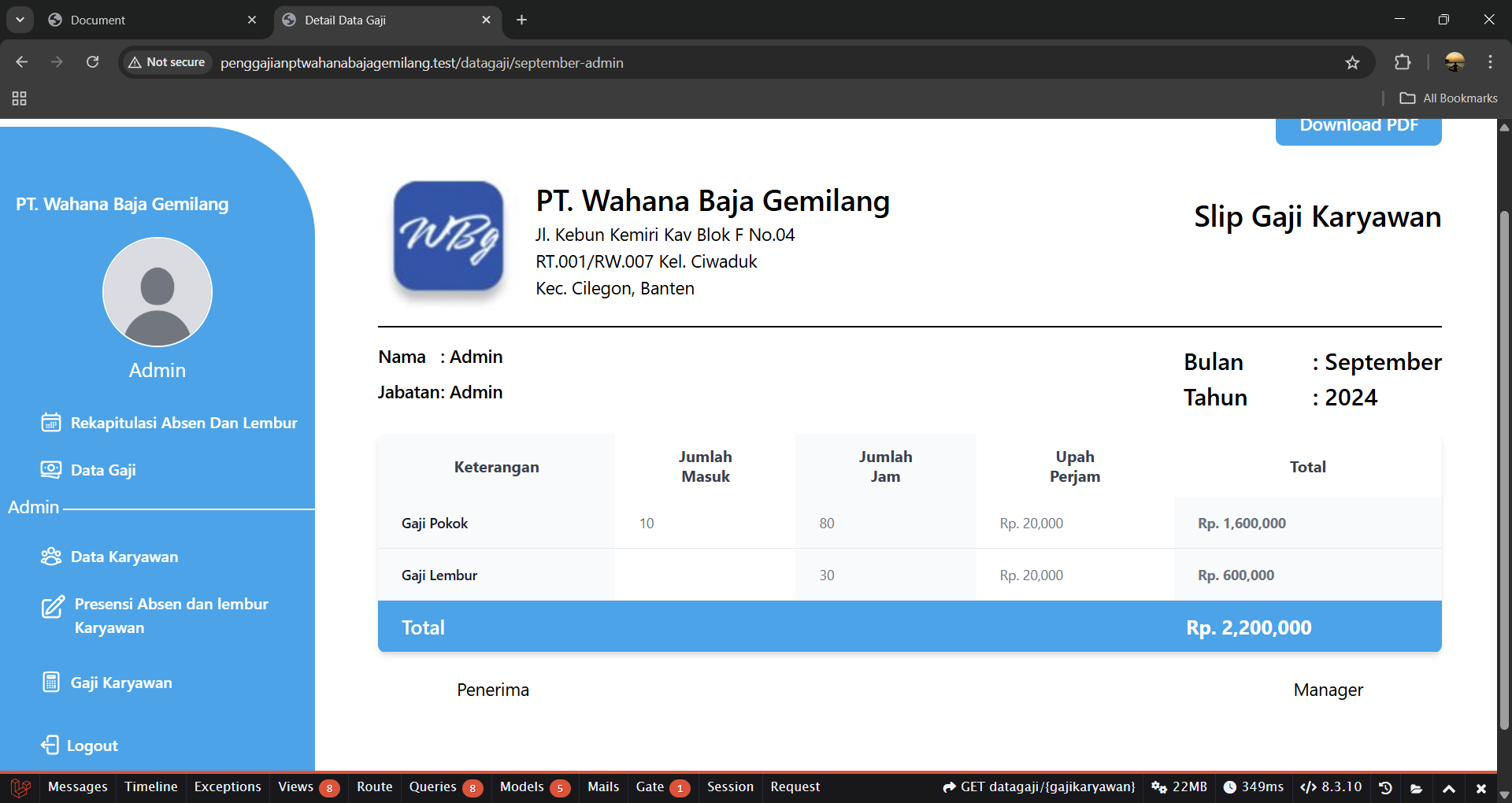The width and height of the screenshot is (1512, 803).
Task: Collapse debugbar with the chevron up arrow
Action: point(1448,788)
